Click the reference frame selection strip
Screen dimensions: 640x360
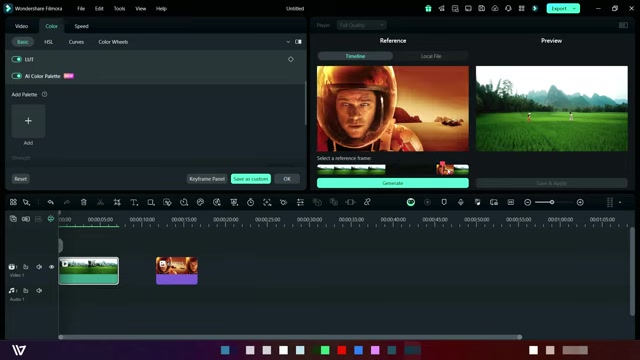click(x=393, y=169)
